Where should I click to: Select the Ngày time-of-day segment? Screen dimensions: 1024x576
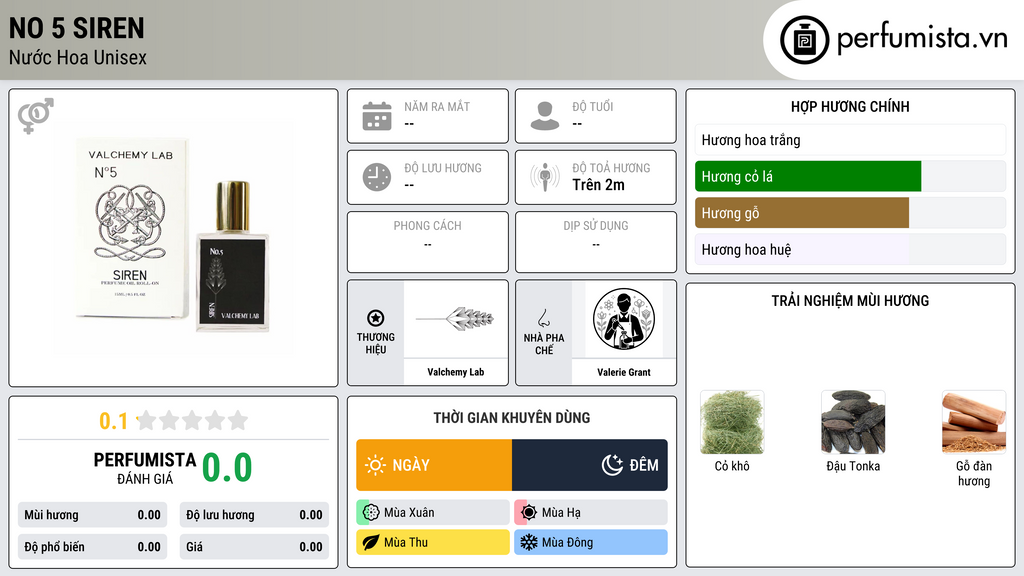pyautogui.click(x=434, y=465)
